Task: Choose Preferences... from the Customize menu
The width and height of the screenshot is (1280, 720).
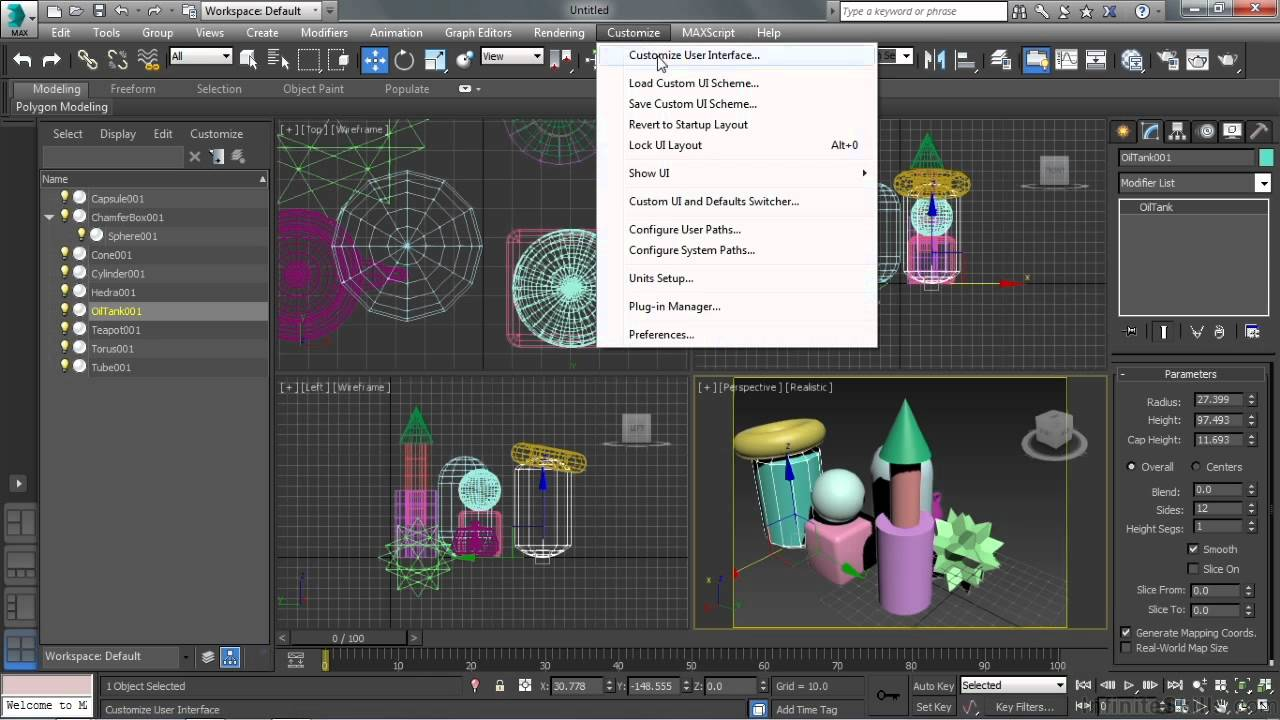Action: click(x=661, y=335)
